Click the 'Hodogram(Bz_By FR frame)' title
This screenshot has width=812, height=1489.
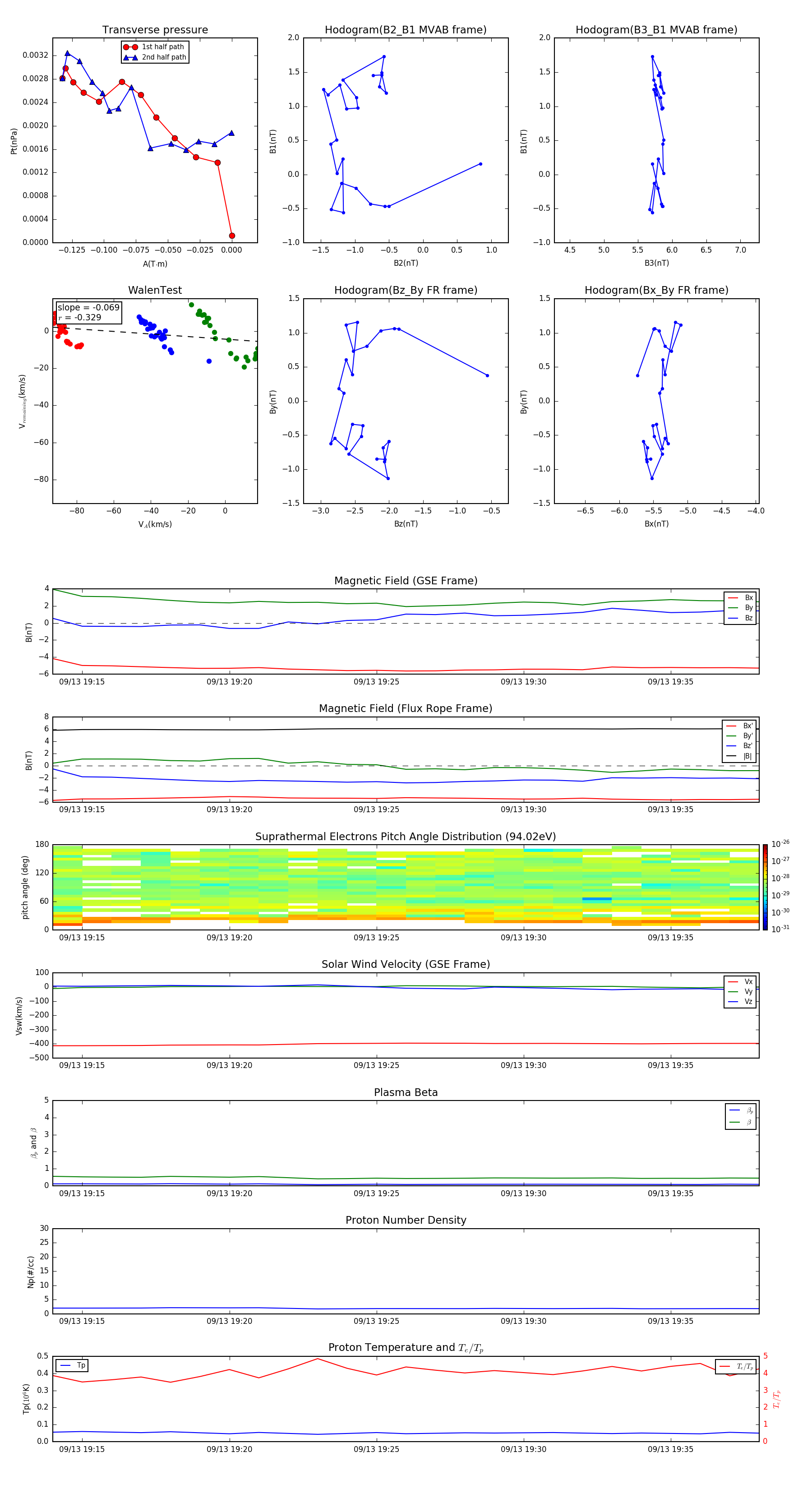tap(406, 290)
